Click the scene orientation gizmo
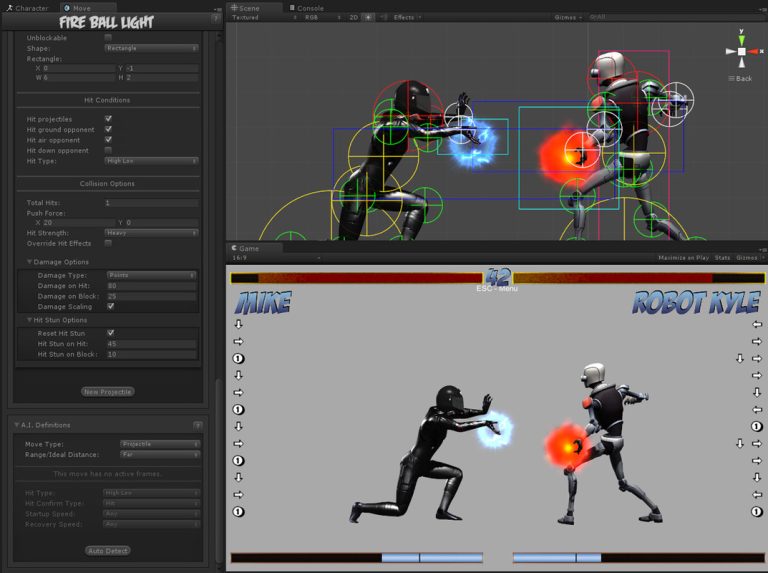This screenshot has height=573, width=768. (741, 51)
